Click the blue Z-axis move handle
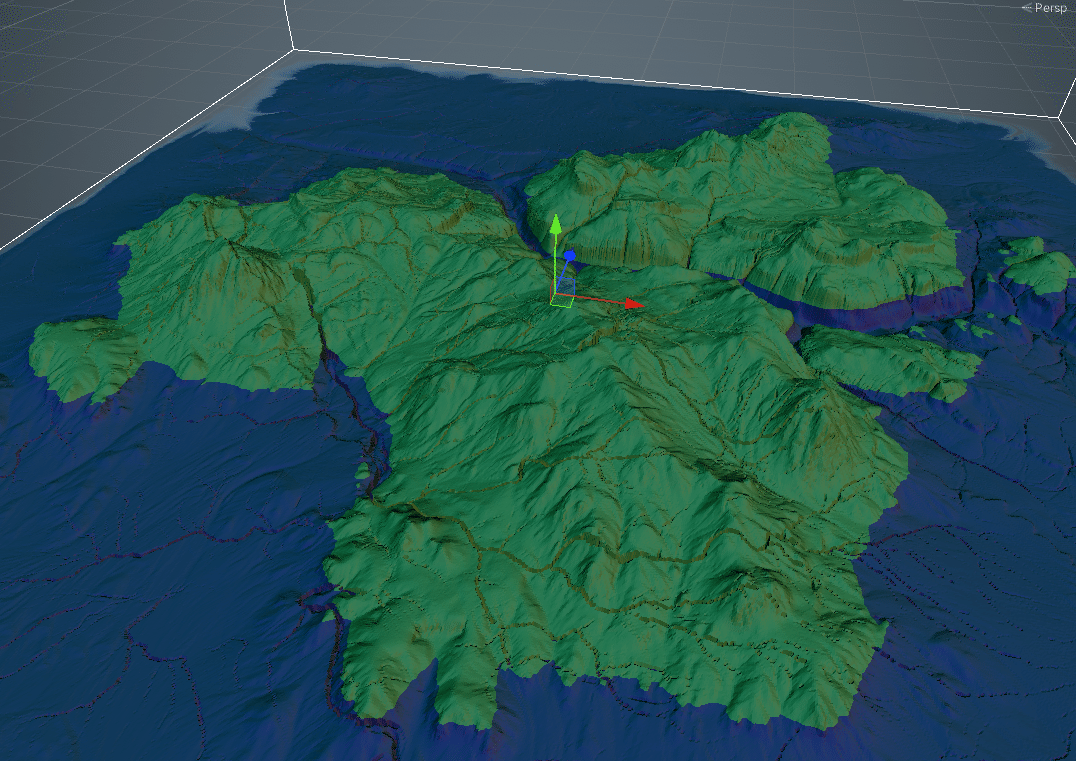The width and height of the screenshot is (1076, 761). tap(569, 256)
